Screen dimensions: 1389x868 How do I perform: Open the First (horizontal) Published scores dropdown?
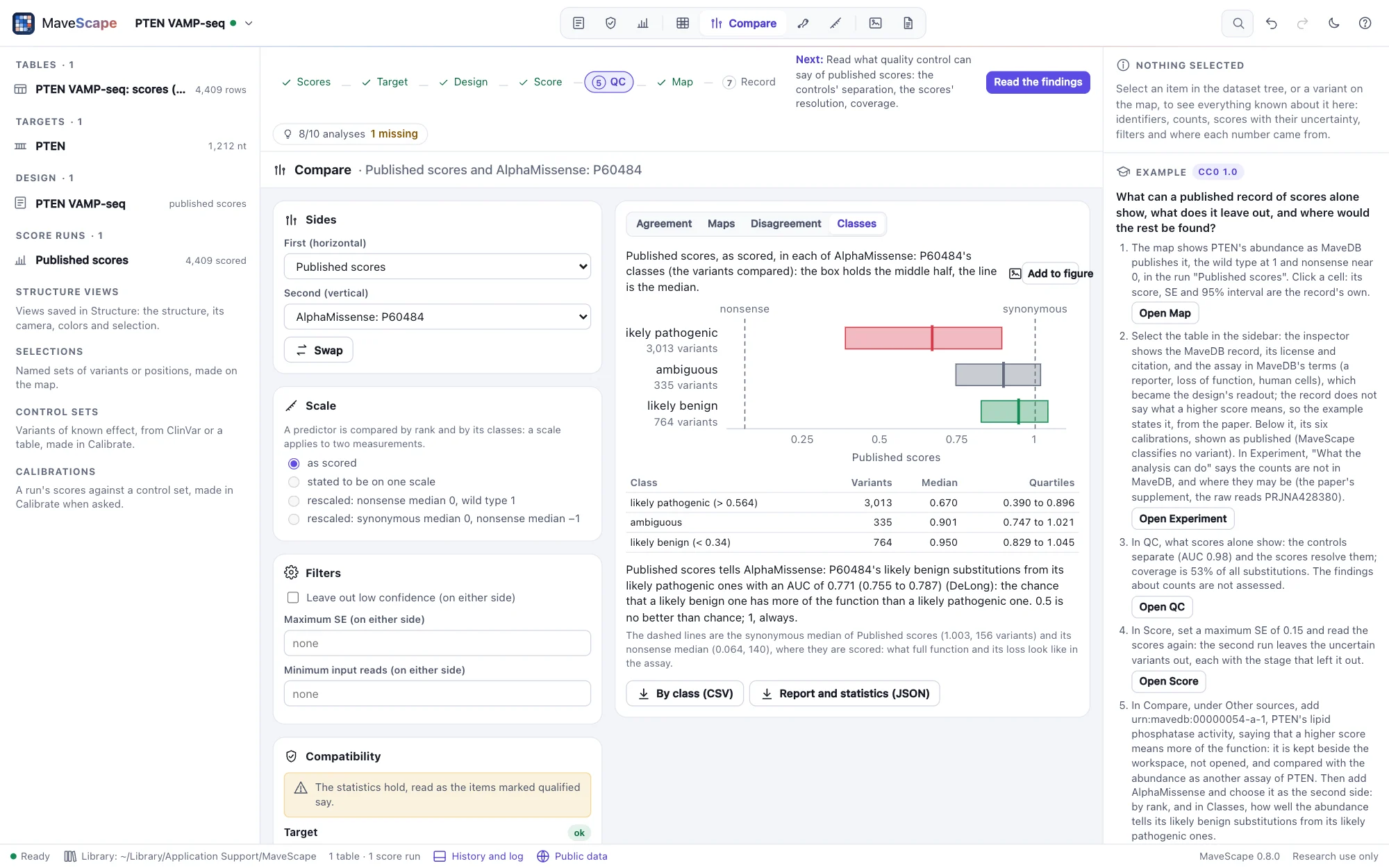(x=438, y=267)
